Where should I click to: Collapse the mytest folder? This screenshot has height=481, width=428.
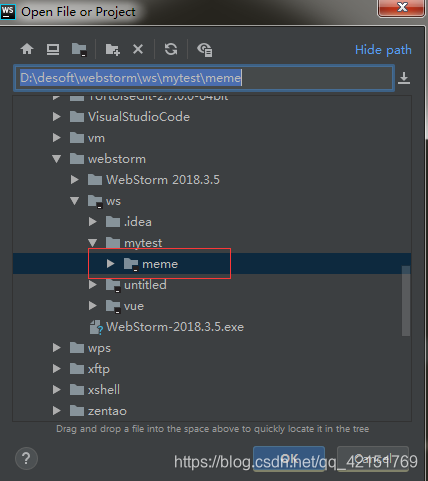[93, 243]
